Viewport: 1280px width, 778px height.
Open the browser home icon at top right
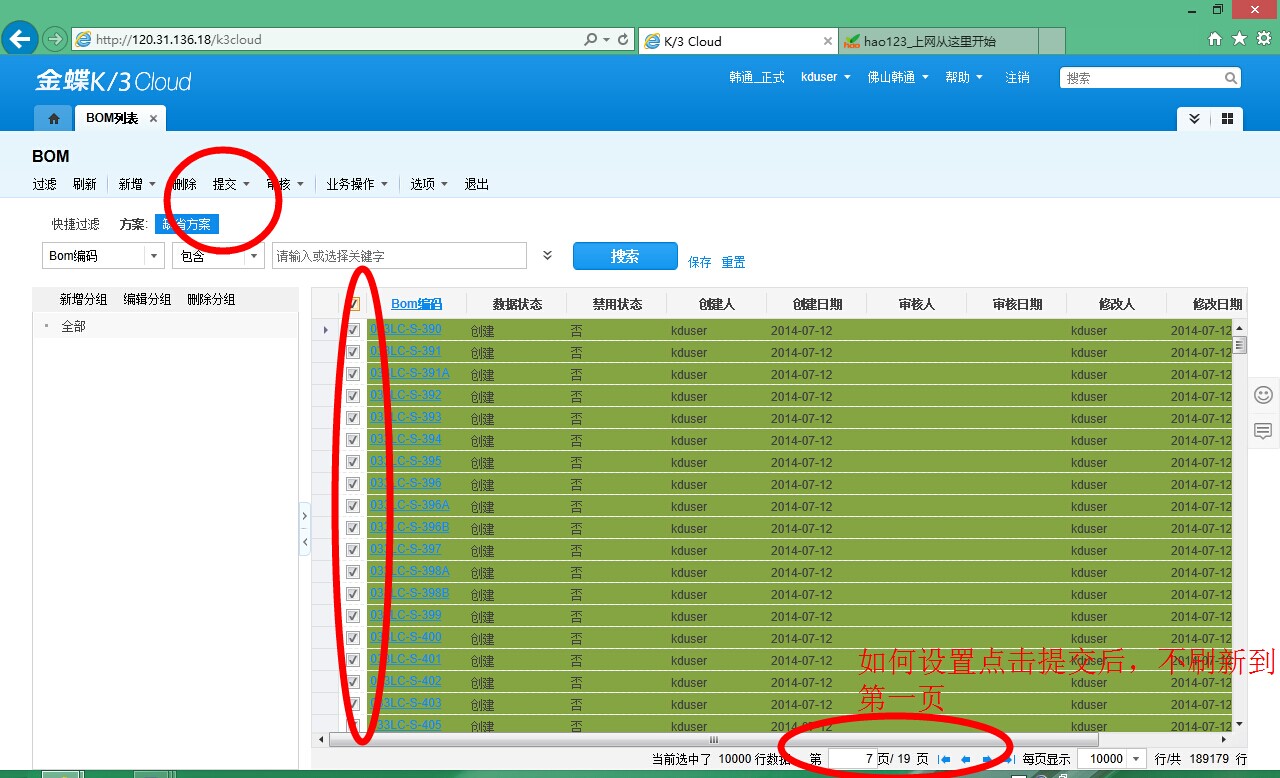click(x=1215, y=39)
